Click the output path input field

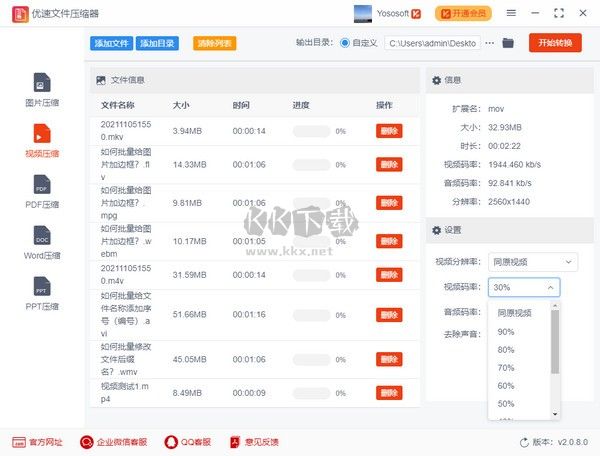pyautogui.click(x=432, y=43)
